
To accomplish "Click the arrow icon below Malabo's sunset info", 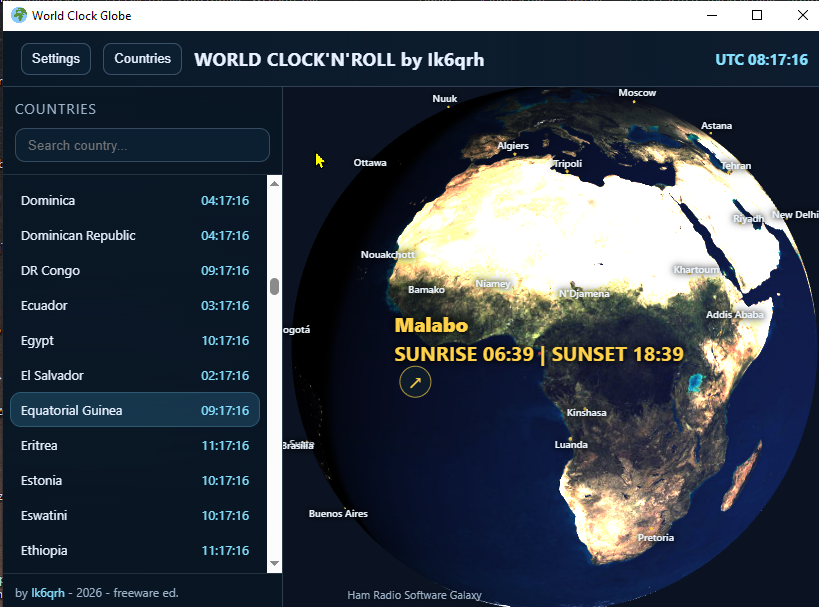I will pyautogui.click(x=415, y=382).
